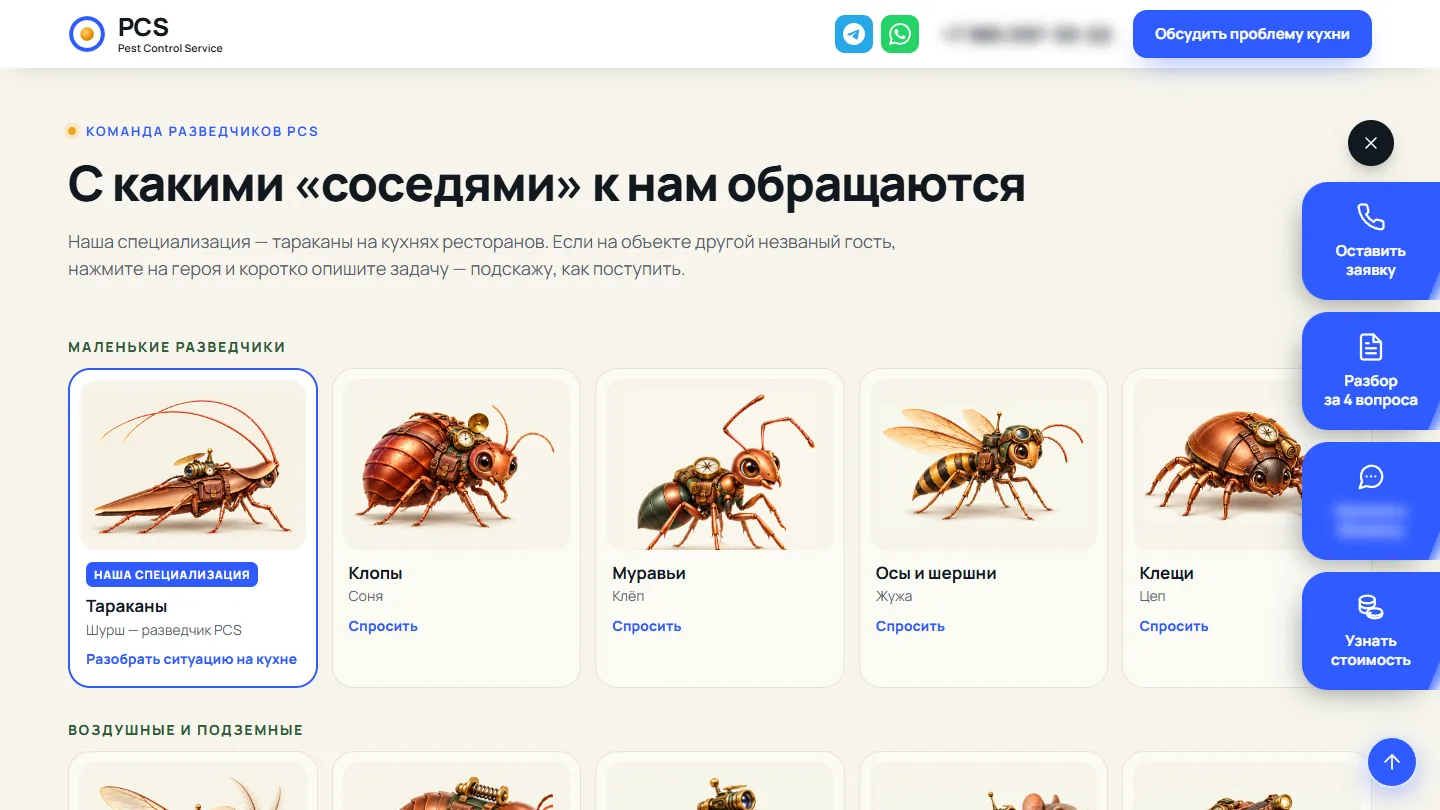1440x810 pixels.
Task: Click 'Спросить' under Осы и шершни
Action: (910, 626)
